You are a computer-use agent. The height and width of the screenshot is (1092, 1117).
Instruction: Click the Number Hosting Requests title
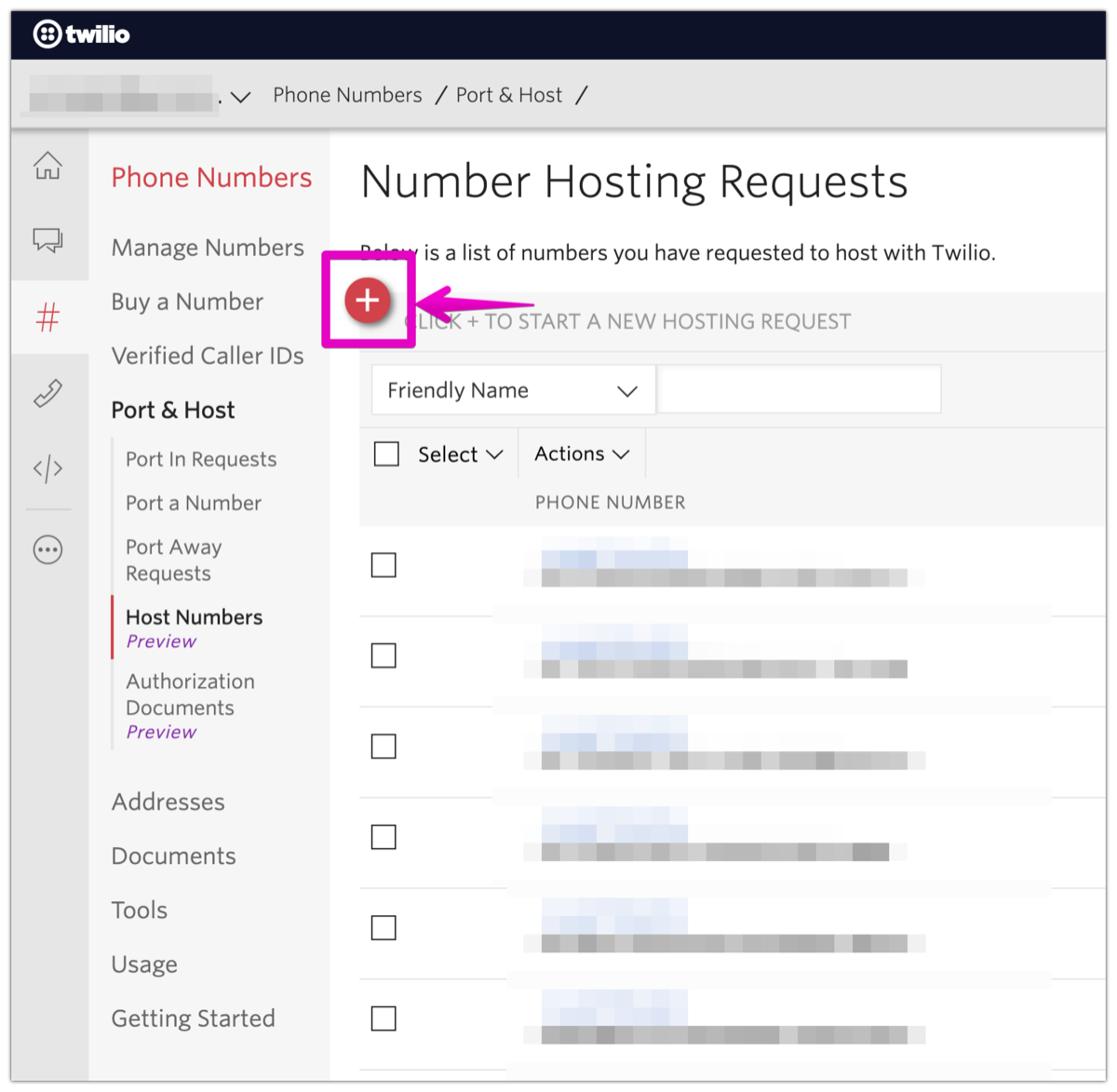click(x=634, y=182)
